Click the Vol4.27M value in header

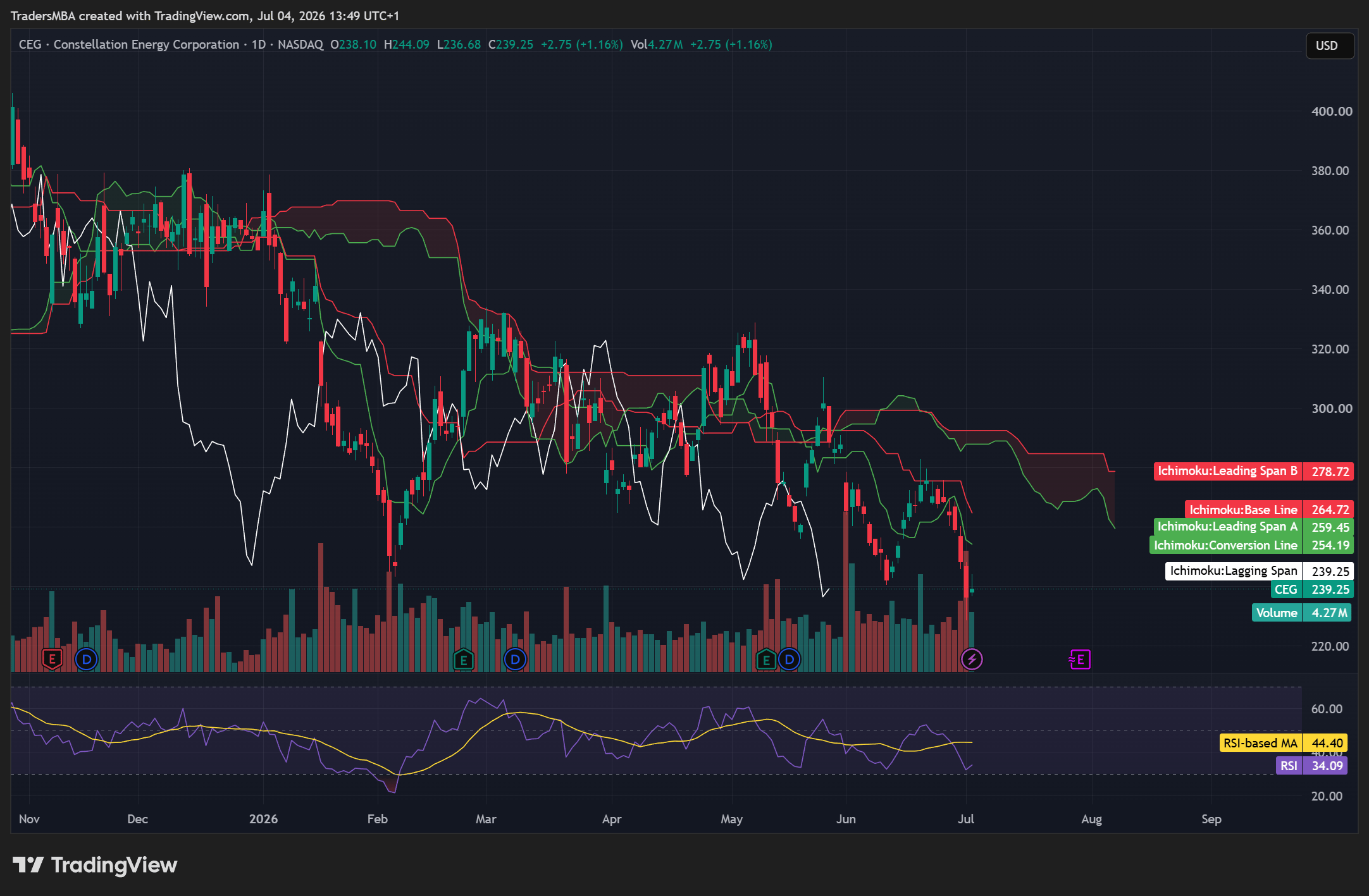(657, 44)
